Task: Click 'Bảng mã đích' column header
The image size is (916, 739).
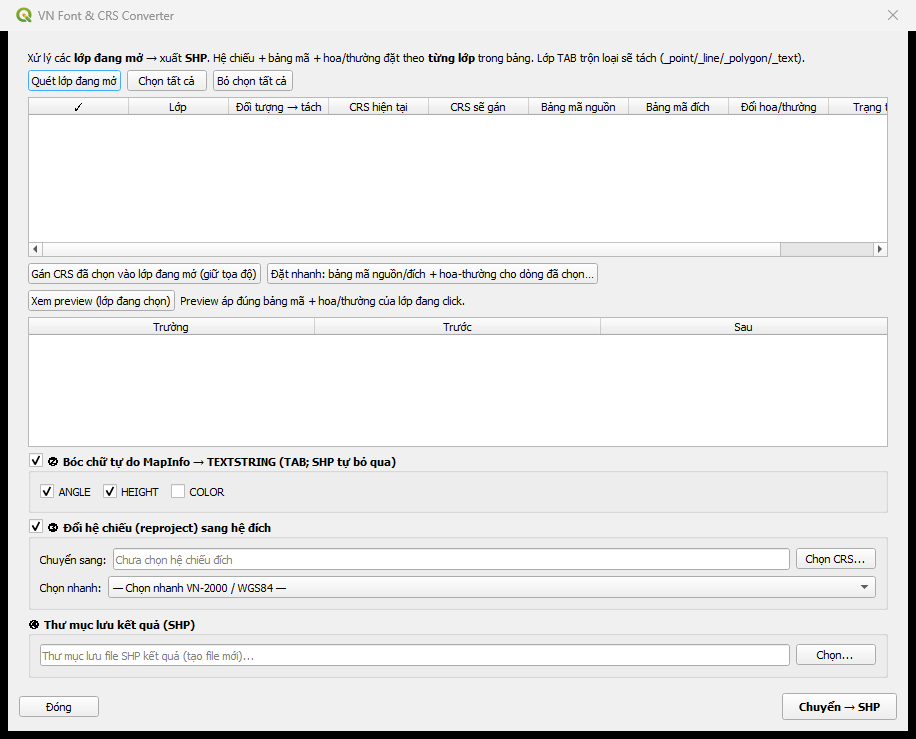Action: click(678, 107)
